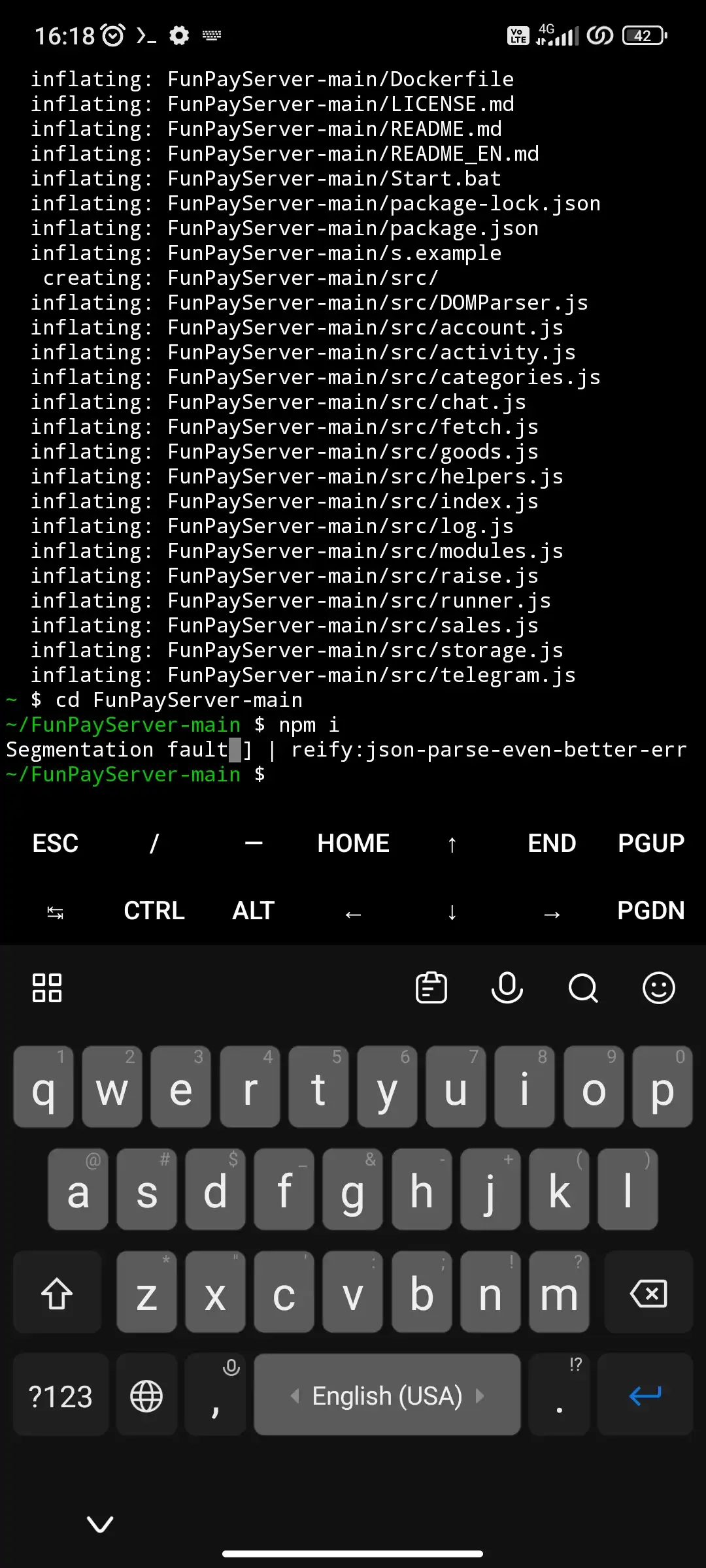Viewport: 706px width, 1568px height.
Task: Switch to the ?123 symbols layout
Action: click(x=61, y=1396)
